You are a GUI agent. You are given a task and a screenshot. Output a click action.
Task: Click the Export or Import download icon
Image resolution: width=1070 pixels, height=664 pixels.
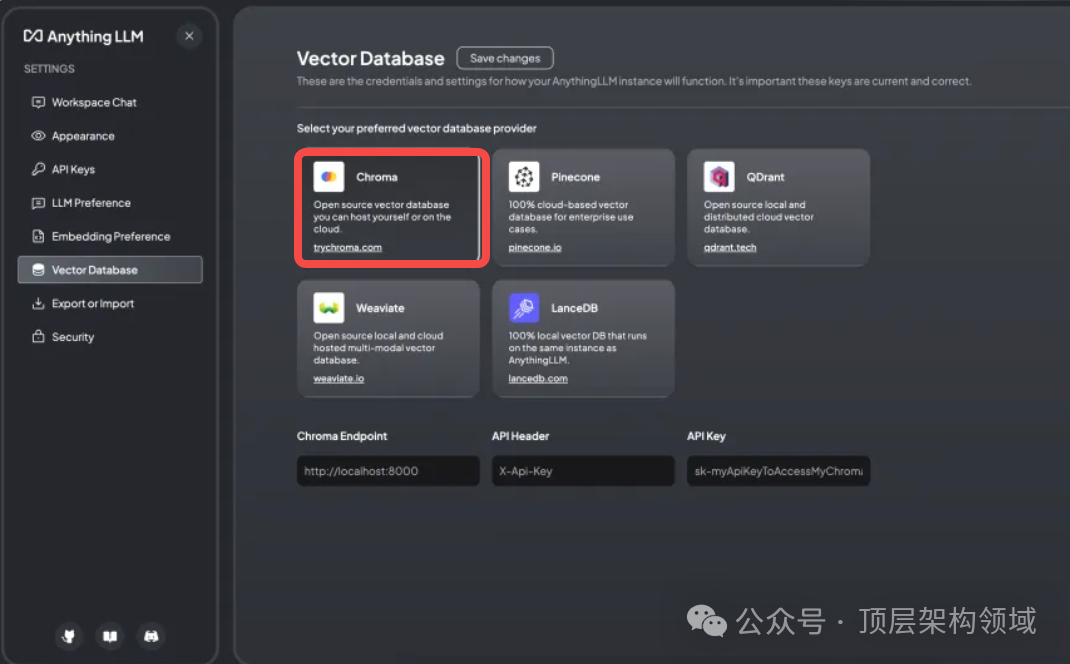pos(38,303)
